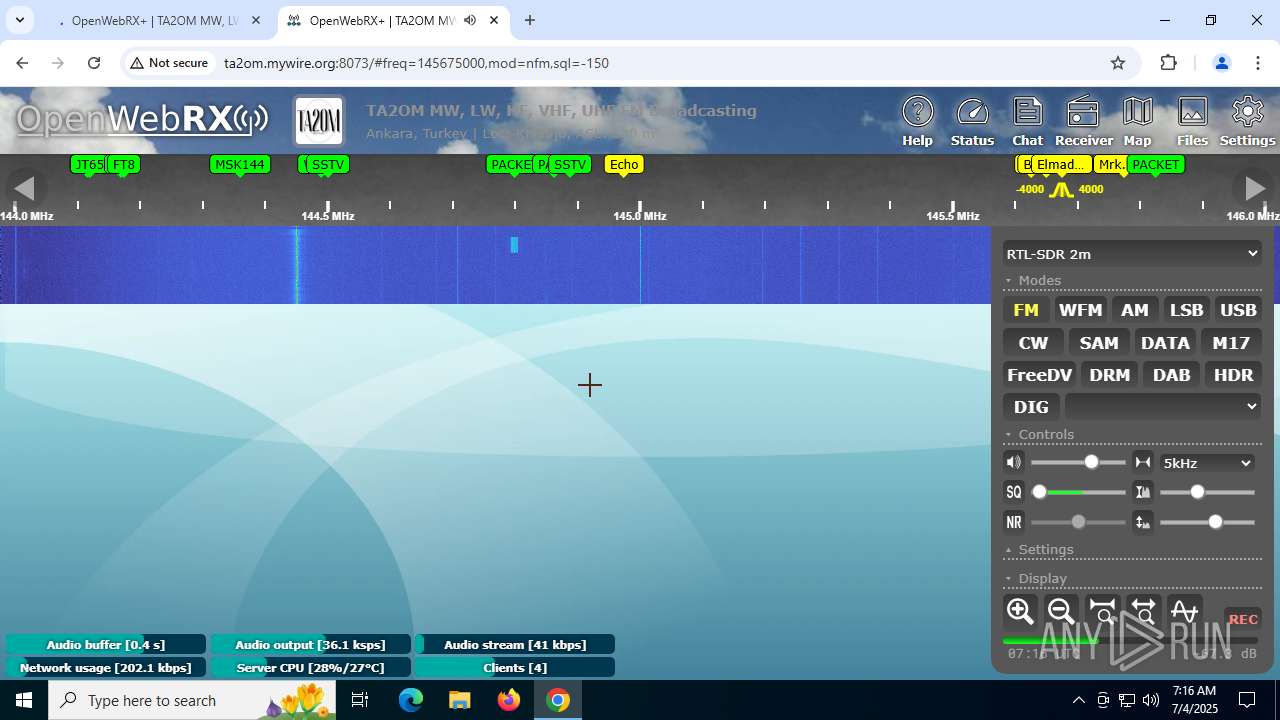
Task: Toggle the Receiver panel
Action: point(1083,122)
